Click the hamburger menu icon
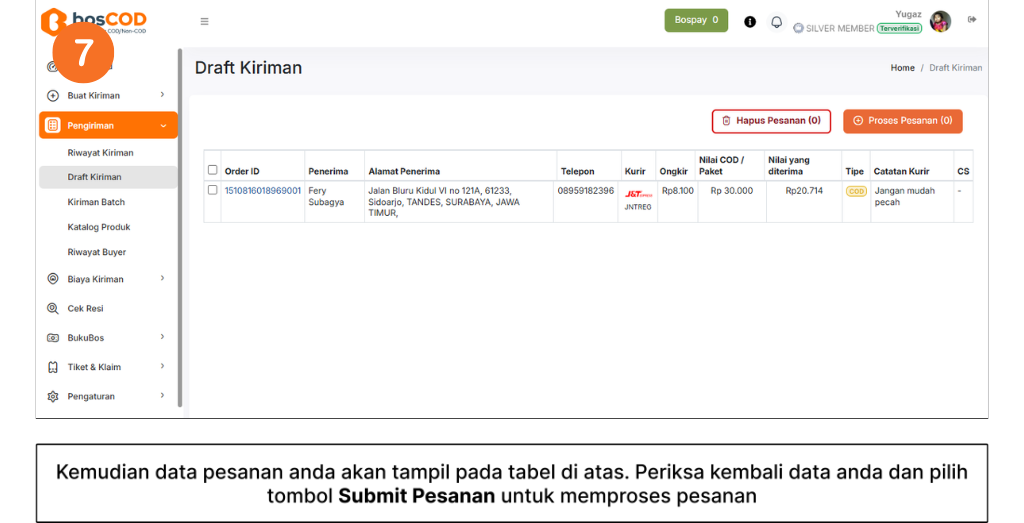Screen dimensions: 1024x523 (204, 21)
